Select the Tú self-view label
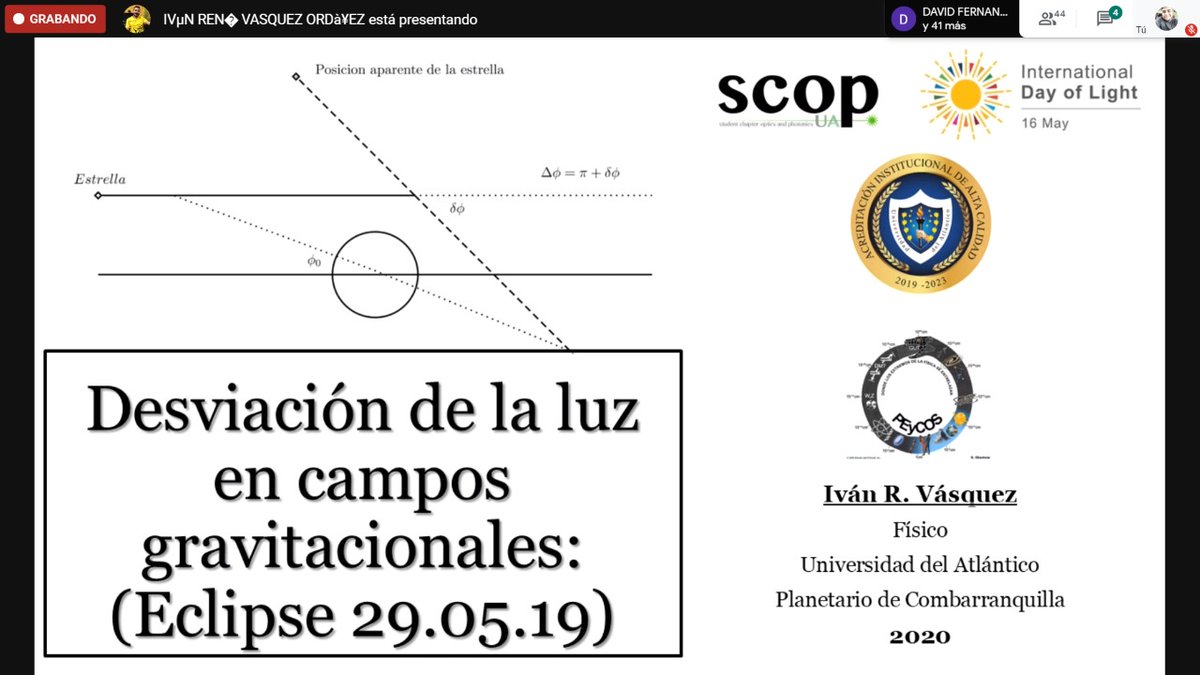The width and height of the screenshot is (1200, 675). (x=1140, y=29)
